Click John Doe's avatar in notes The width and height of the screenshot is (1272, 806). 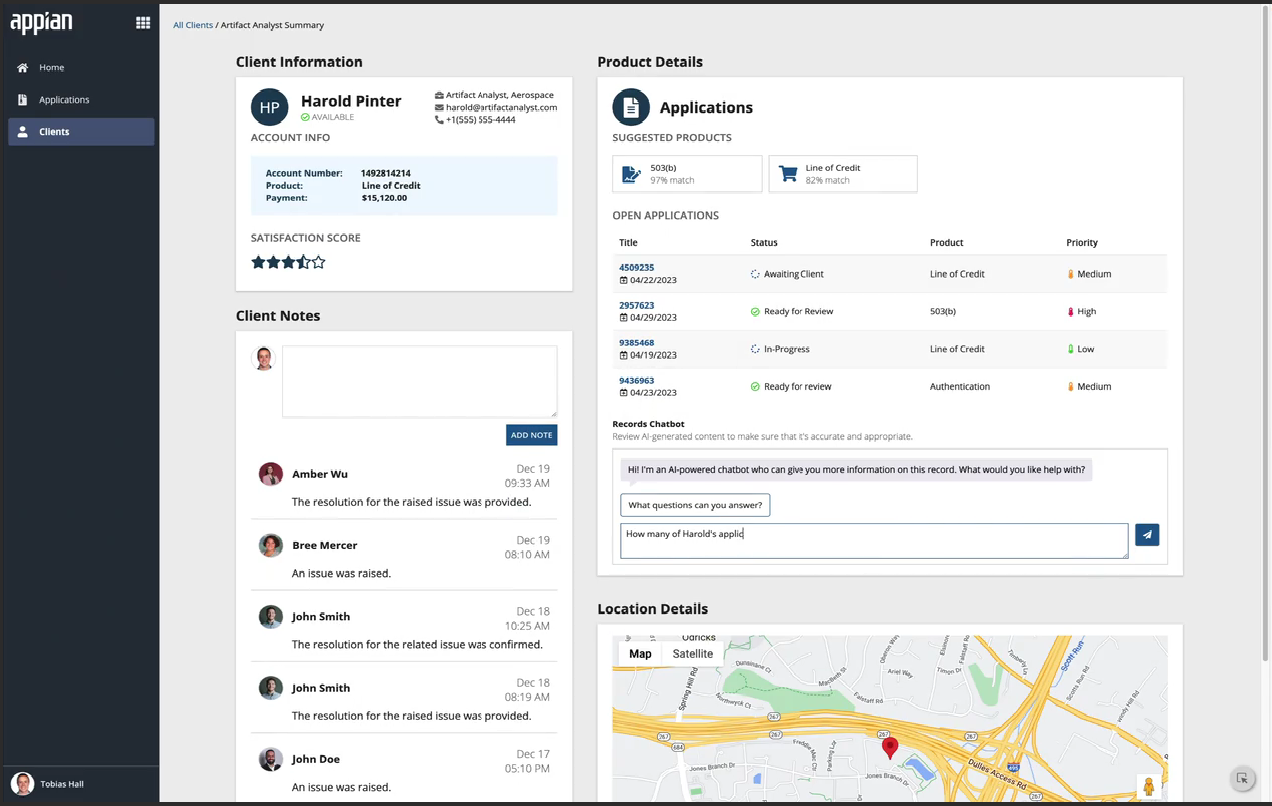coord(270,759)
